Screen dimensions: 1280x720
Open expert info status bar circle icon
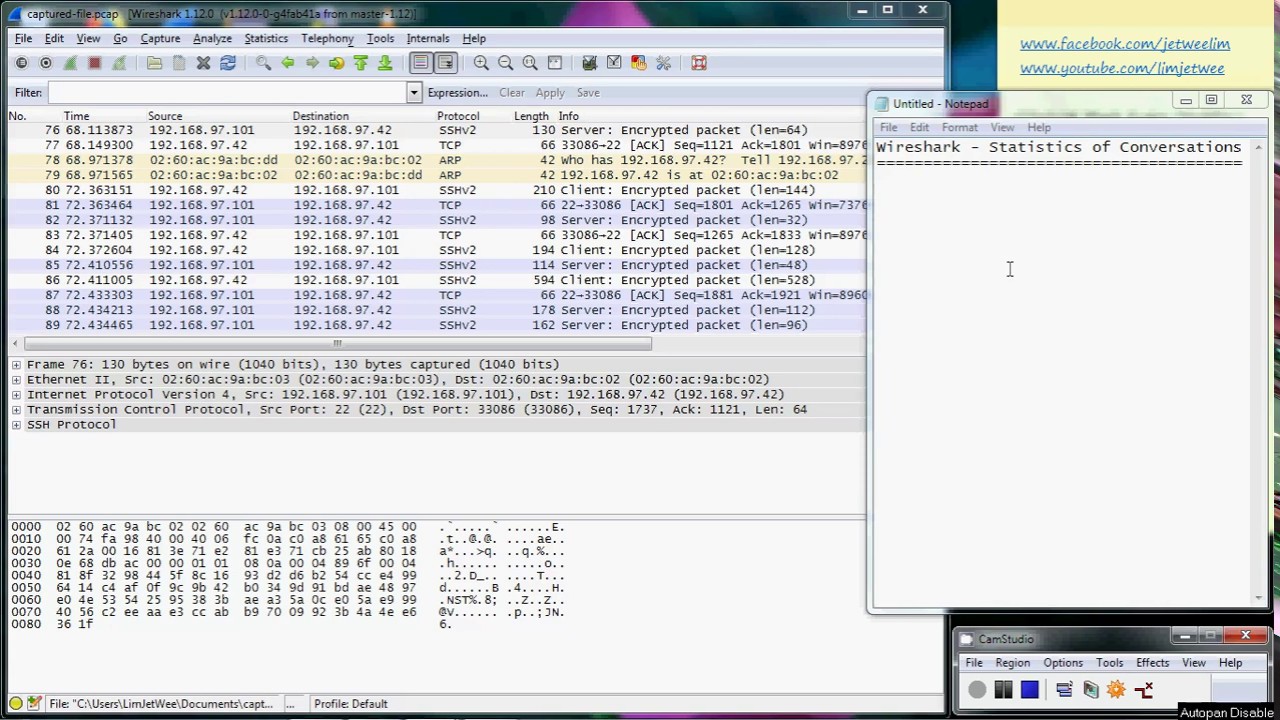tap(16, 704)
